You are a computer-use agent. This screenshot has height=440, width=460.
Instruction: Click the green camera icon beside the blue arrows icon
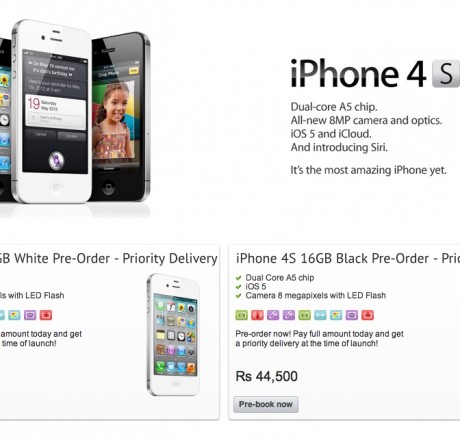(304, 315)
